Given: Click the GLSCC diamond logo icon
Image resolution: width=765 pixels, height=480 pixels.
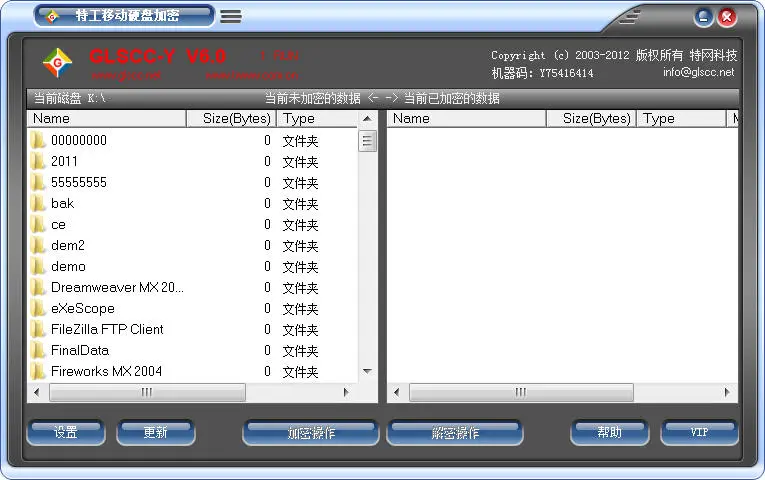Looking at the screenshot, I should [57, 63].
